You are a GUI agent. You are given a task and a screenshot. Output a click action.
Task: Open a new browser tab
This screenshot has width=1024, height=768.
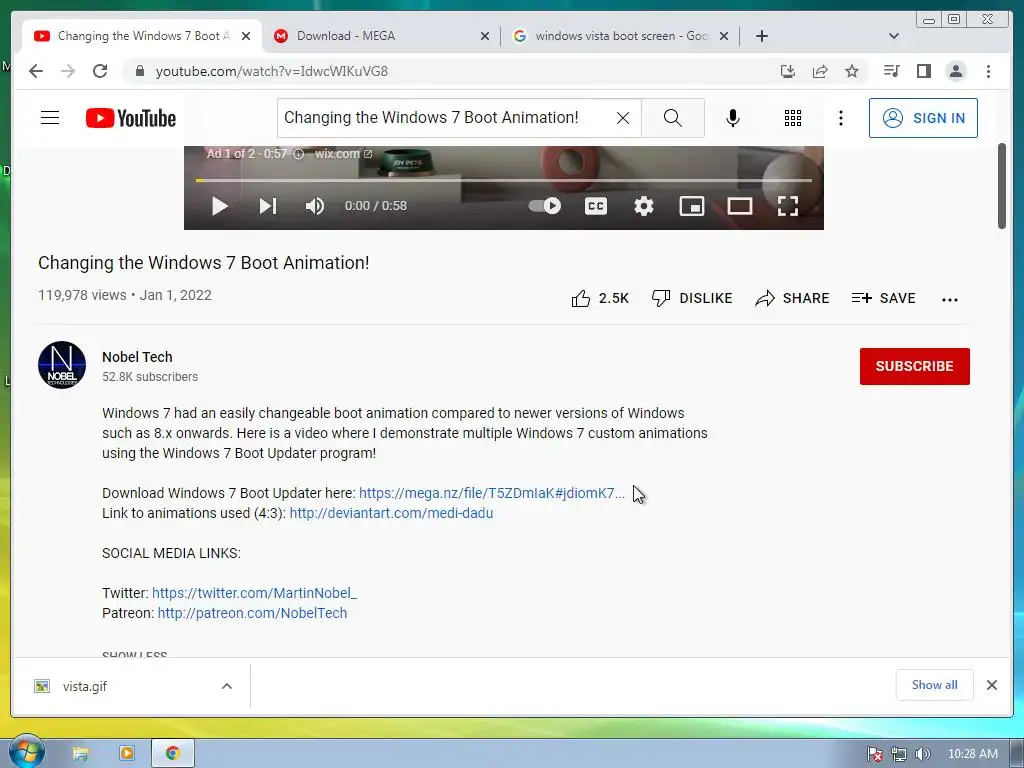click(761, 36)
